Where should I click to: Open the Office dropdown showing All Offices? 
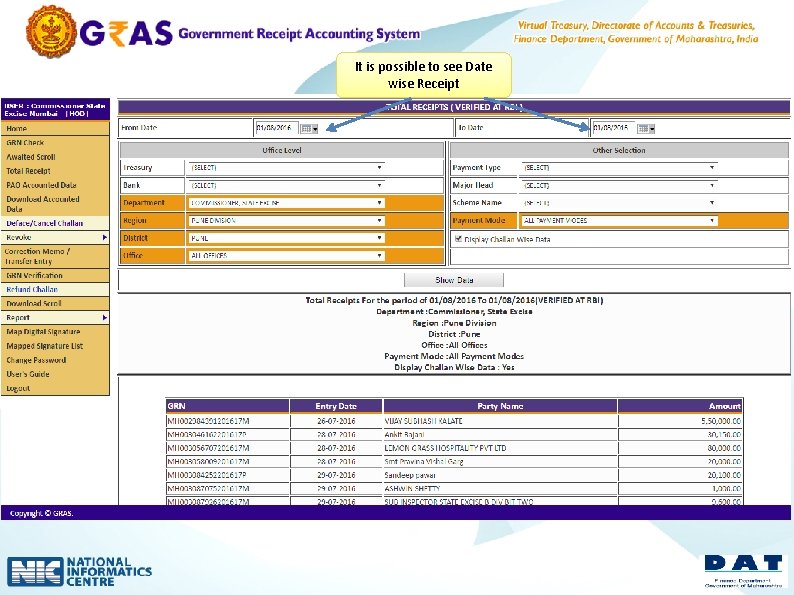click(x=286, y=256)
